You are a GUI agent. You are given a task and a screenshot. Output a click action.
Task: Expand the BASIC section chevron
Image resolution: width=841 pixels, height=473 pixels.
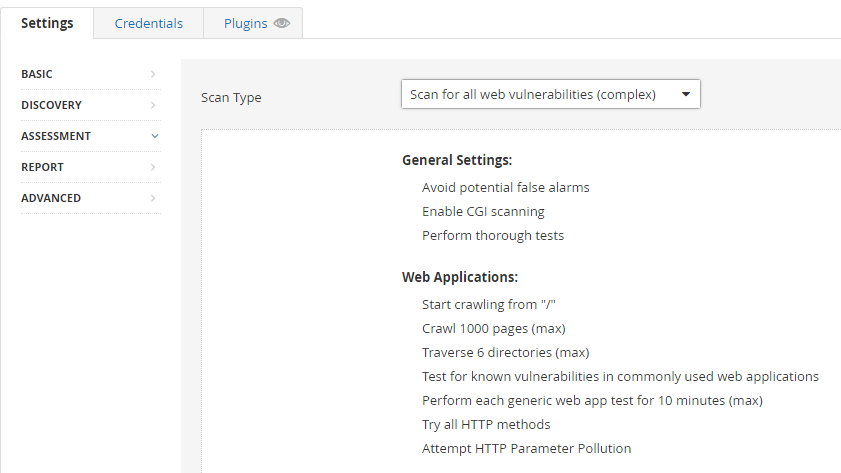click(153, 74)
